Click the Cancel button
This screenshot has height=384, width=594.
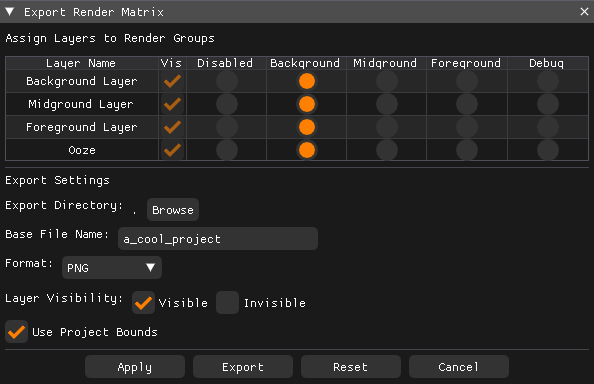coord(459,367)
